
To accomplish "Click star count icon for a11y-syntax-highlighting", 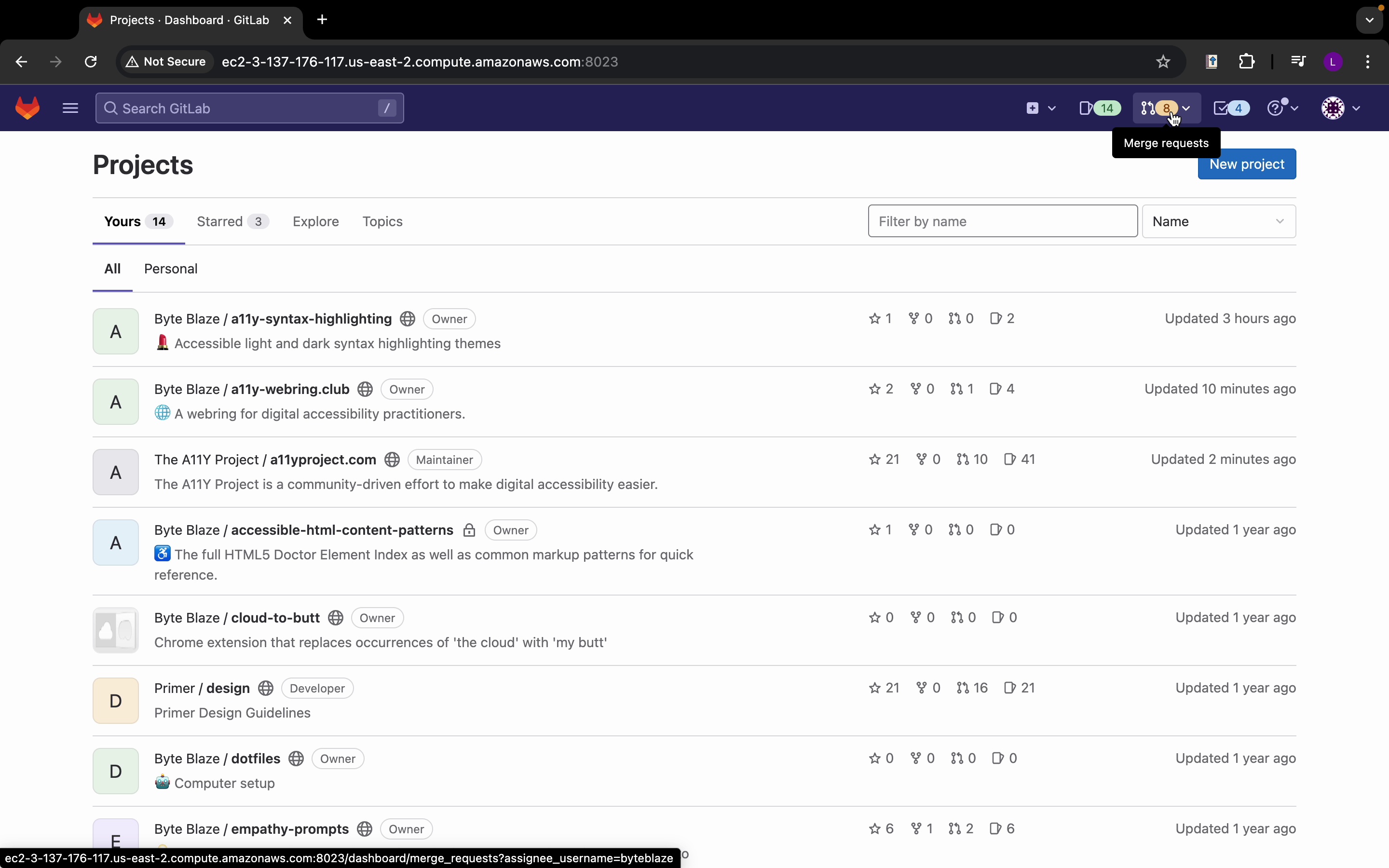I will [x=880, y=319].
